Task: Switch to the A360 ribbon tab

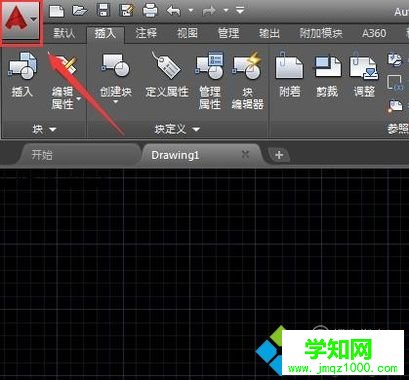Action: [x=374, y=33]
